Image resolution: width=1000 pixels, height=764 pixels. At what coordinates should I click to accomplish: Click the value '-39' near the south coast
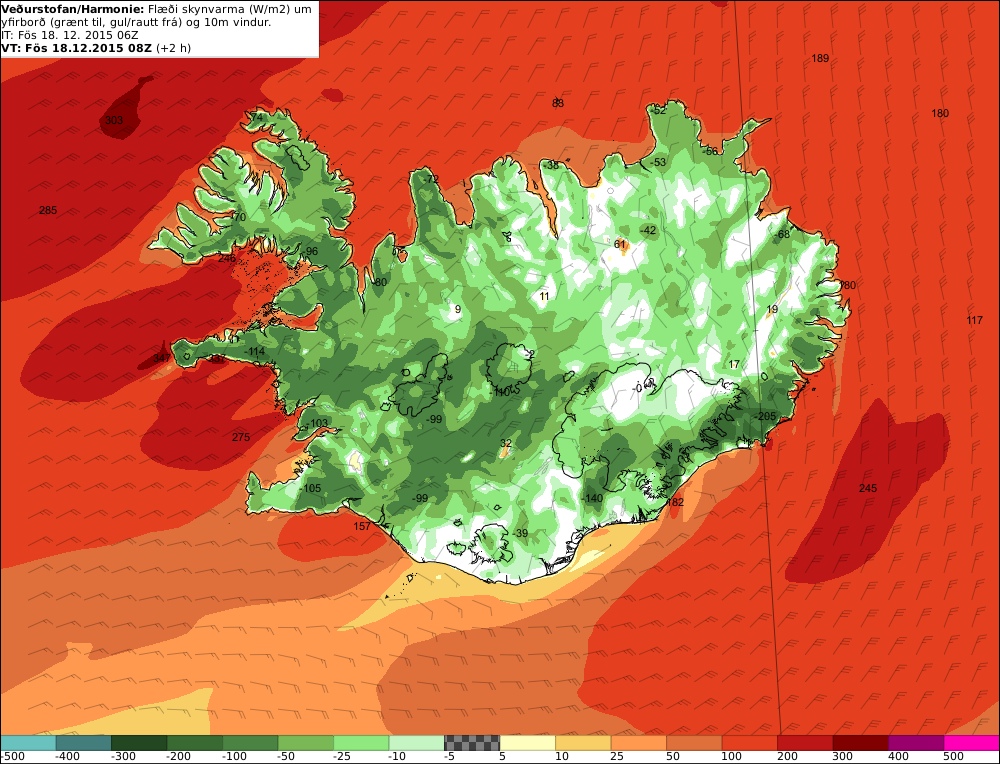520,533
